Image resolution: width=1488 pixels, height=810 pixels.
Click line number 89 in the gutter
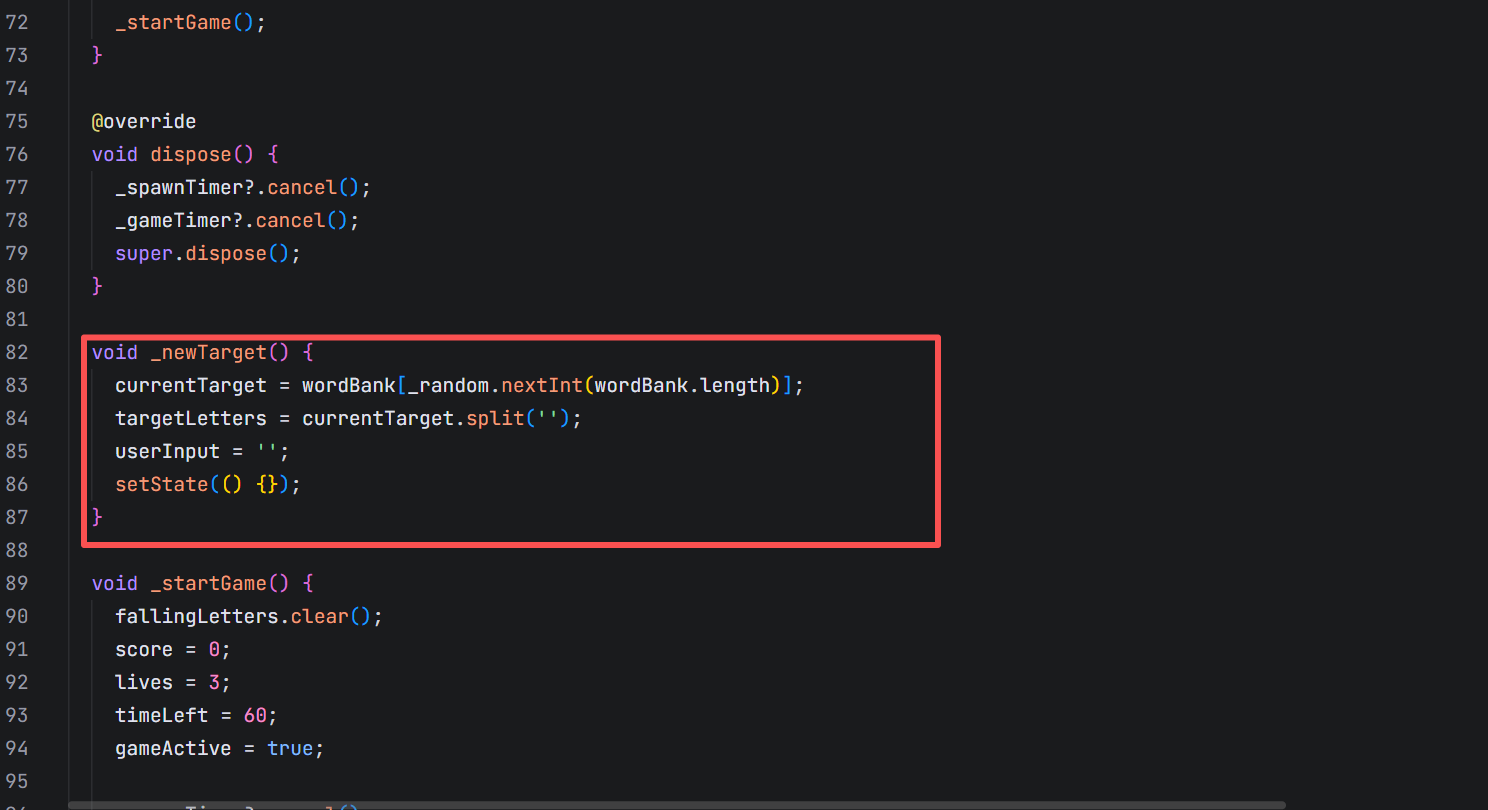coord(17,583)
